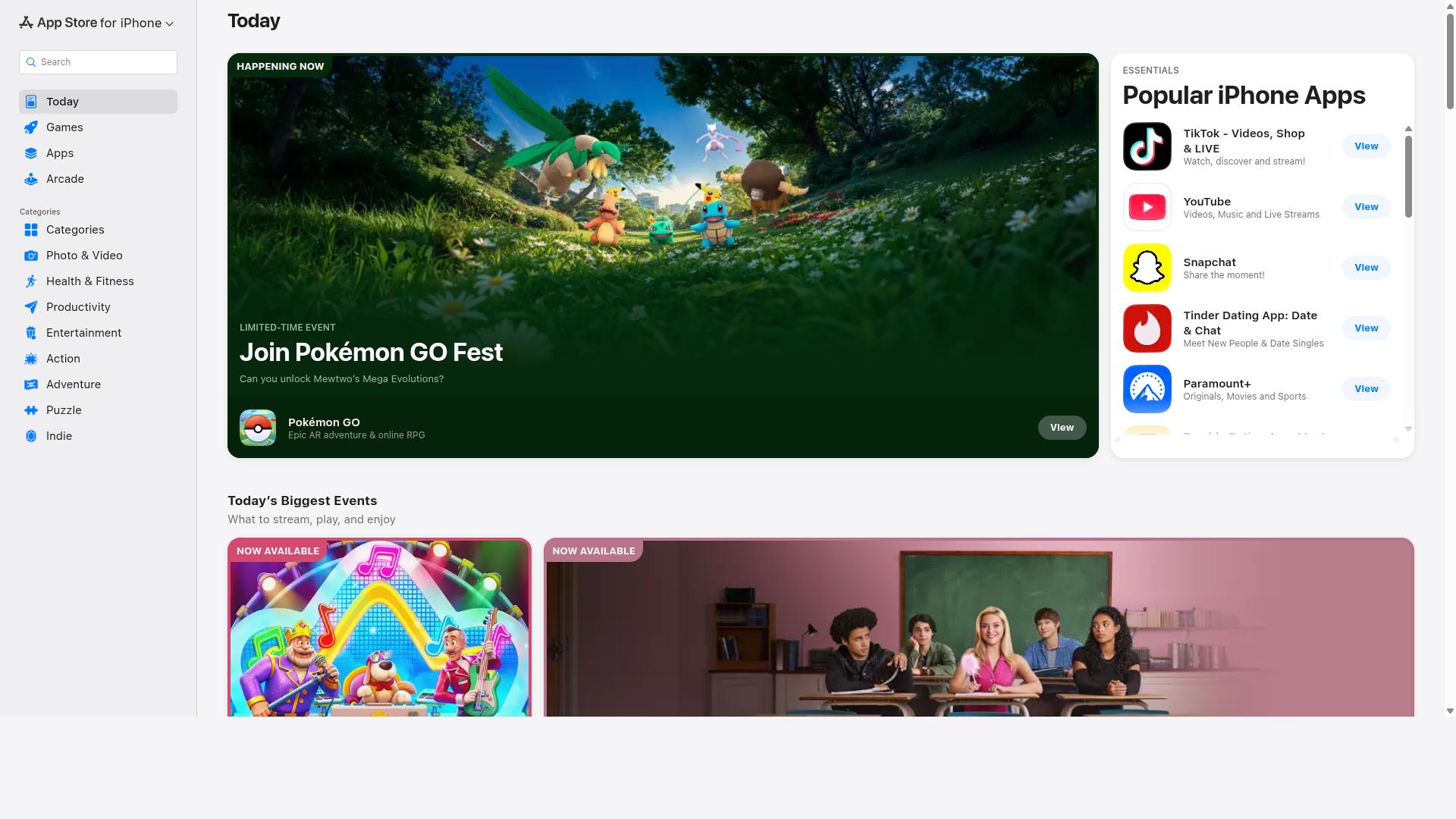
Task: Open the YouTube app icon
Action: tap(1147, 207)
